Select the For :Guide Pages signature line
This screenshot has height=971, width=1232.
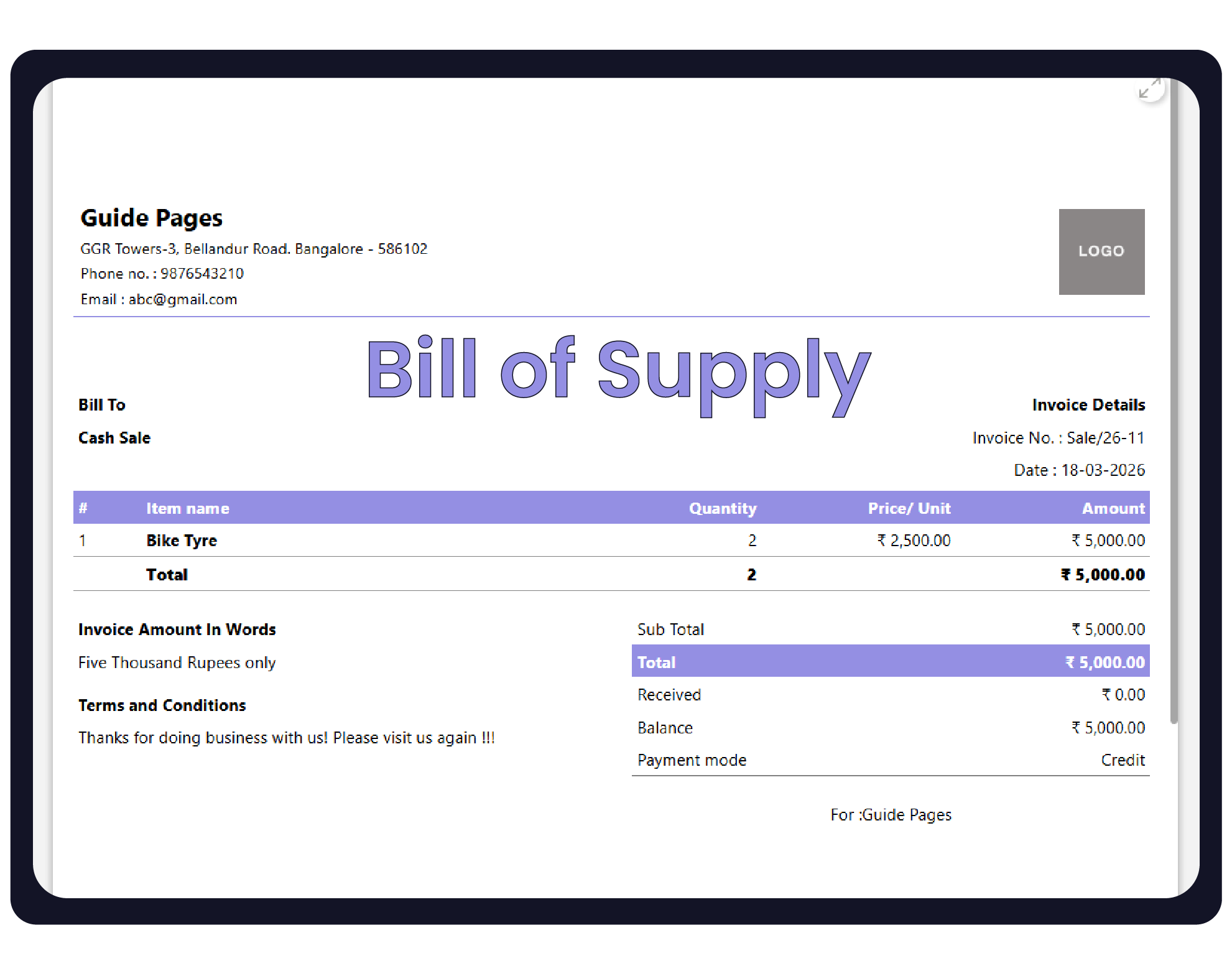click(x=891, y=814)
